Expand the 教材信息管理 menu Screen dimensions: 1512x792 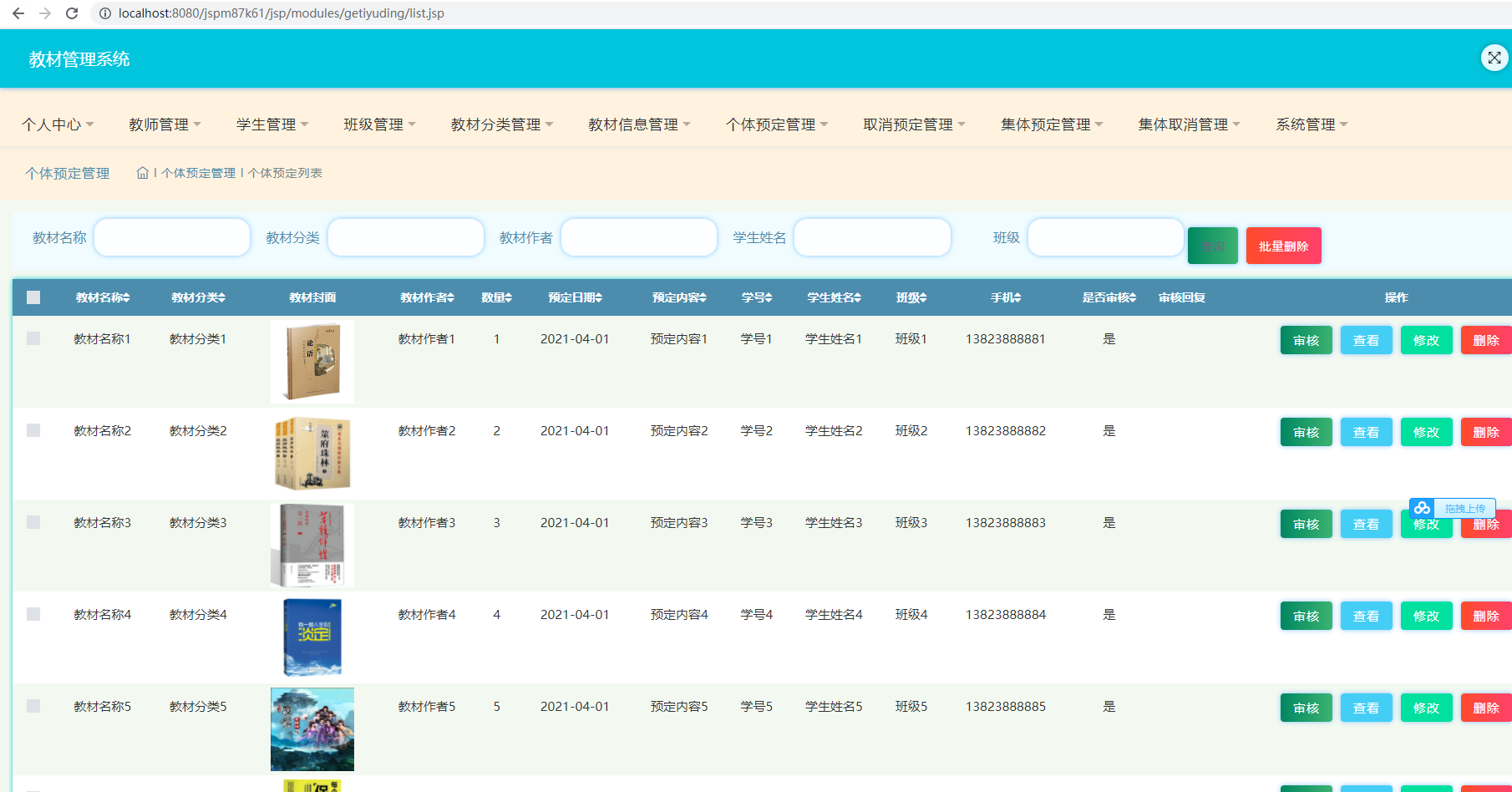coord(639,124)
